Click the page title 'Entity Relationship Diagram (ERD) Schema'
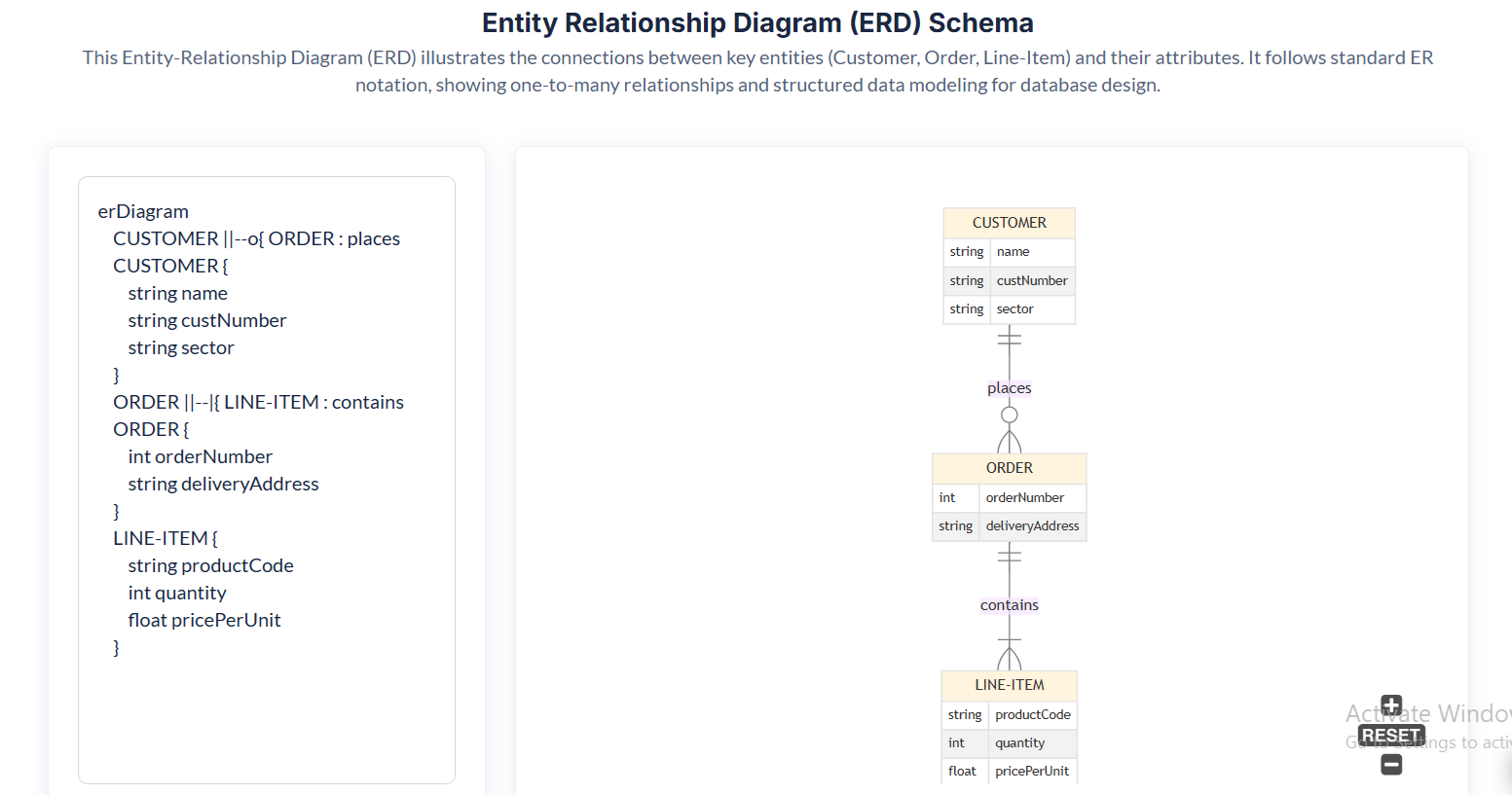The height and width of the screenshot is (795, 1512). [x=757, y=22]
